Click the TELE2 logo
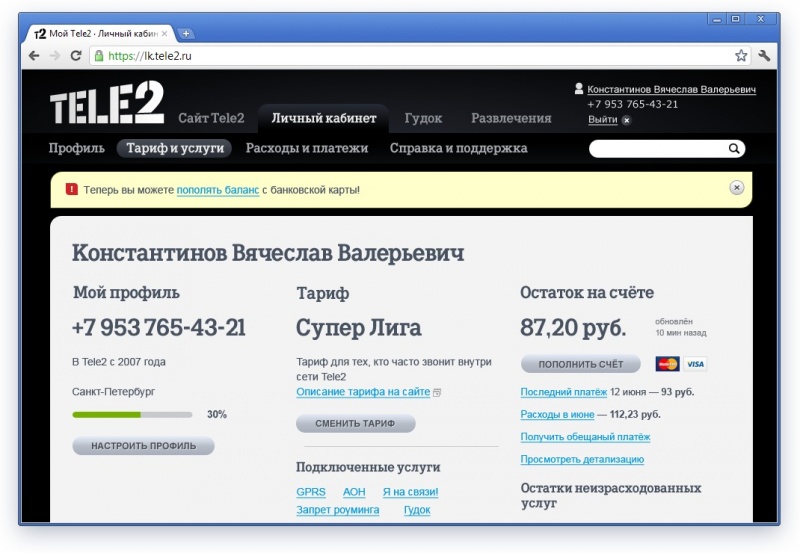Viewport: 800px width, 553px height. (106, 107)
